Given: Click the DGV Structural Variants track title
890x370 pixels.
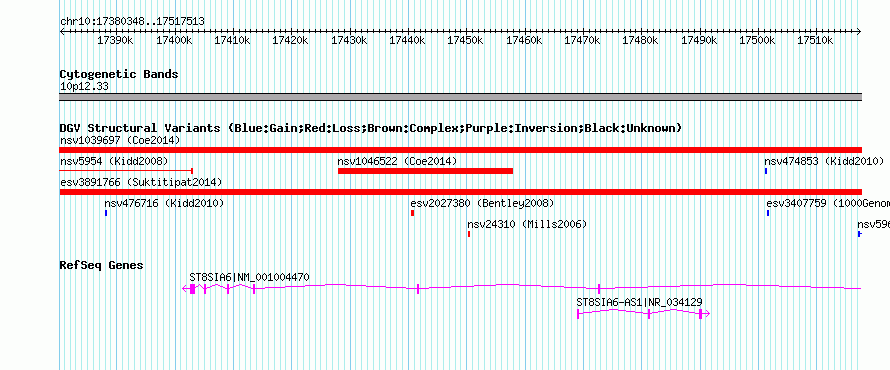Looking at the screenshot, I should tap(371, 128).
